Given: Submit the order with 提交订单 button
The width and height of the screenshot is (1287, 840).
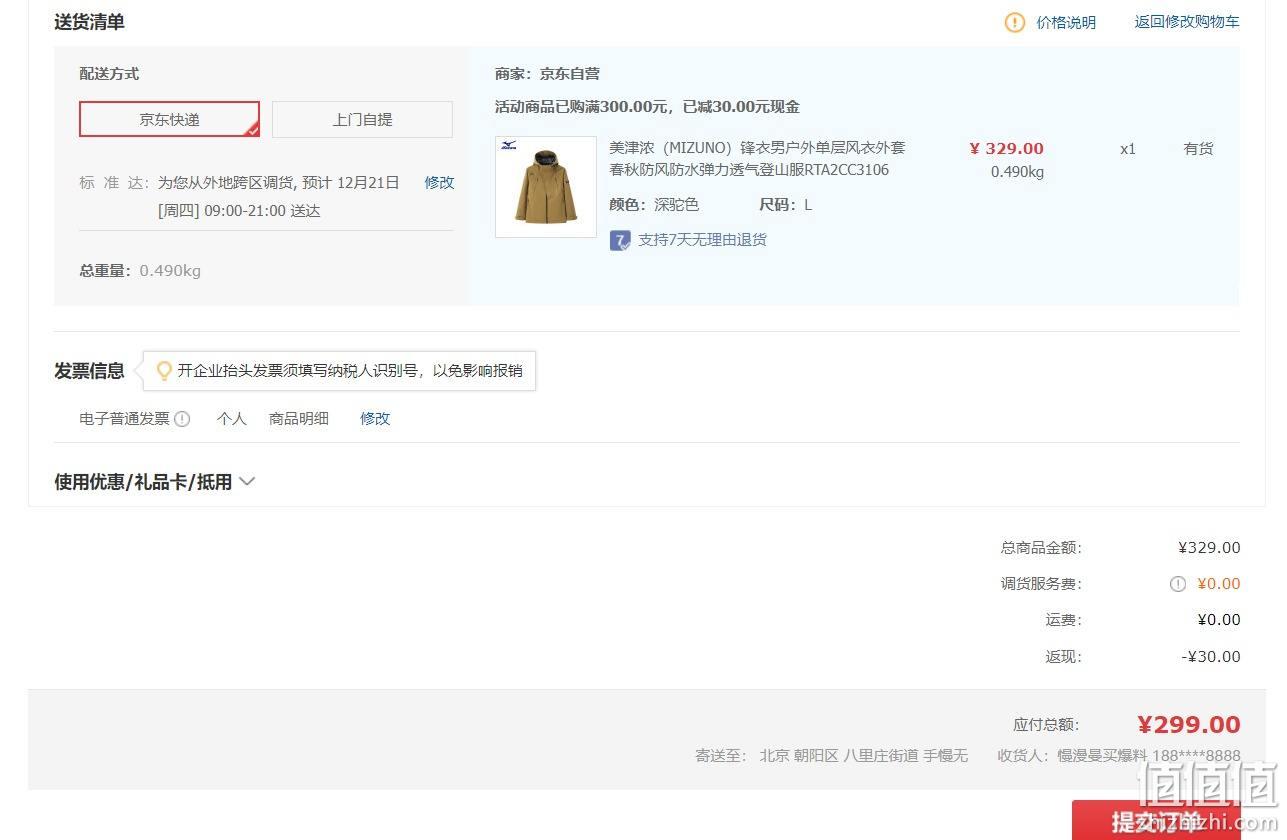Looking at the screenshot, I should (1156, 821).
